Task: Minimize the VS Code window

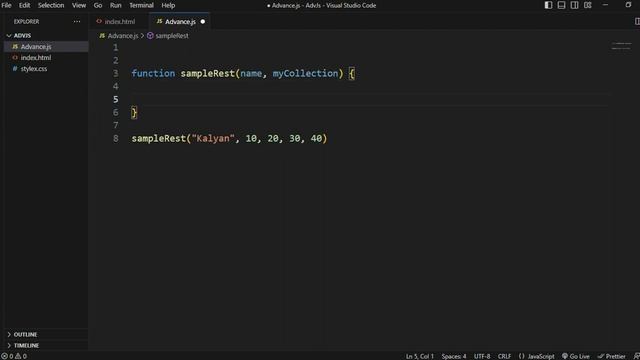Action: click(x=605, y=5)
